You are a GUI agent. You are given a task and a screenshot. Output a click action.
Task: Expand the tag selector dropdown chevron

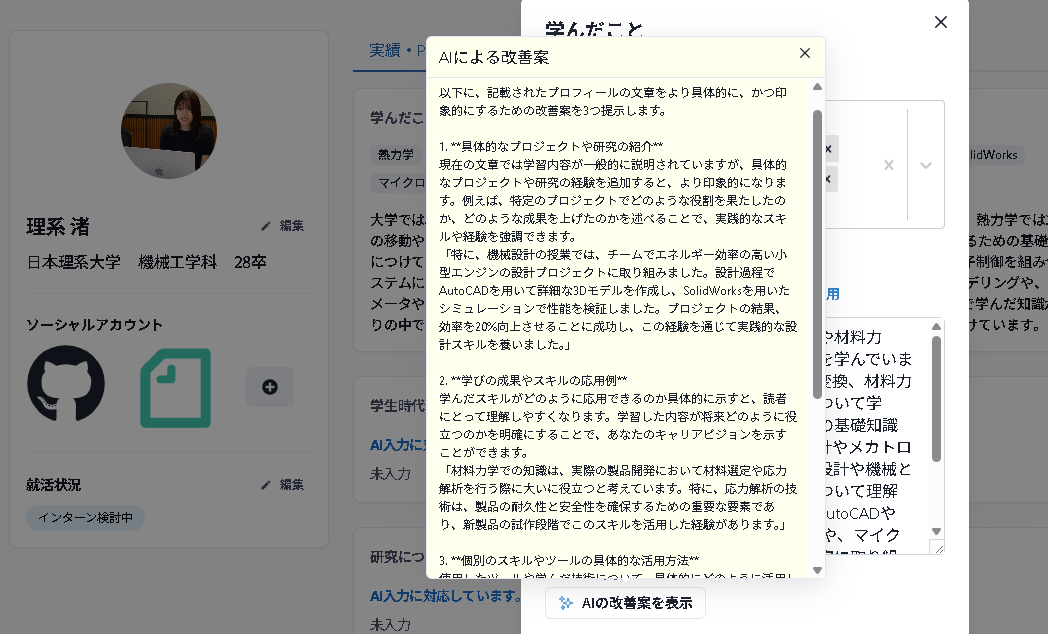(926, 165)
